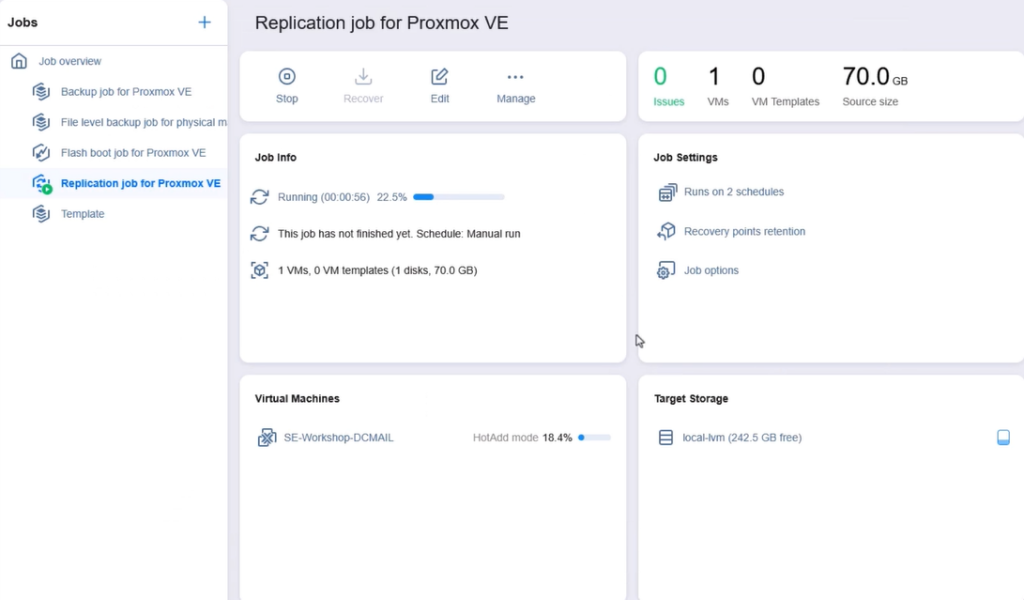Click the plus icon to add job

pyautogui.click(x=204, y=22)
